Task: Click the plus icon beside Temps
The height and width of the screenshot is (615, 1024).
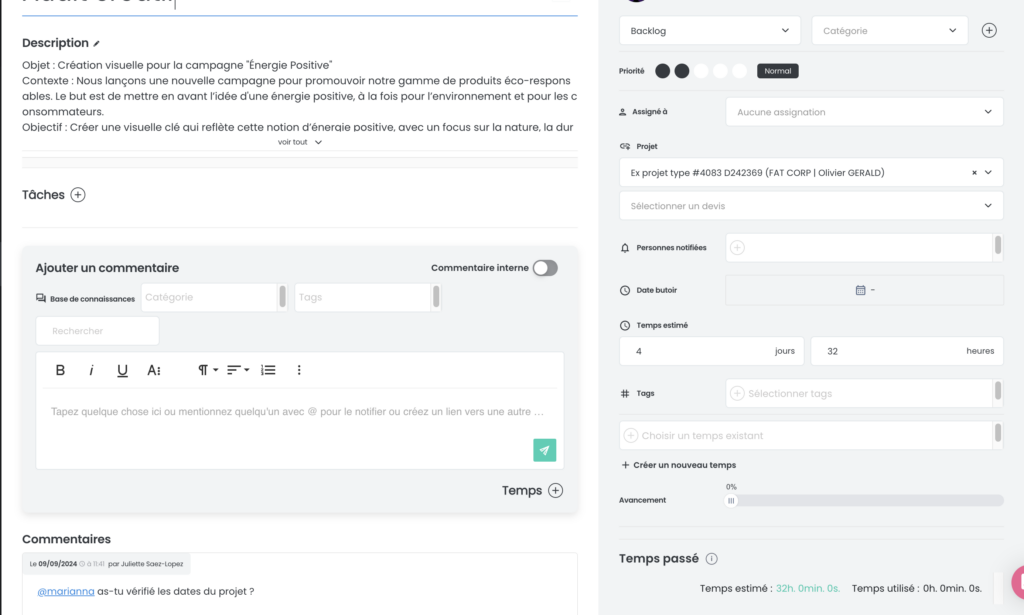Action: coord(555,490)
